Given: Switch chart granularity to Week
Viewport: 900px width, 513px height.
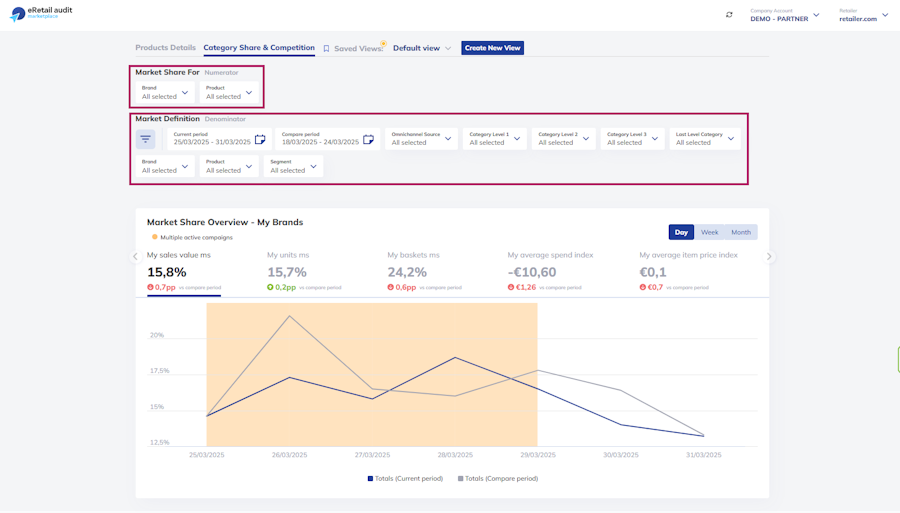Looking at the screenshot, I should (709, 232).
